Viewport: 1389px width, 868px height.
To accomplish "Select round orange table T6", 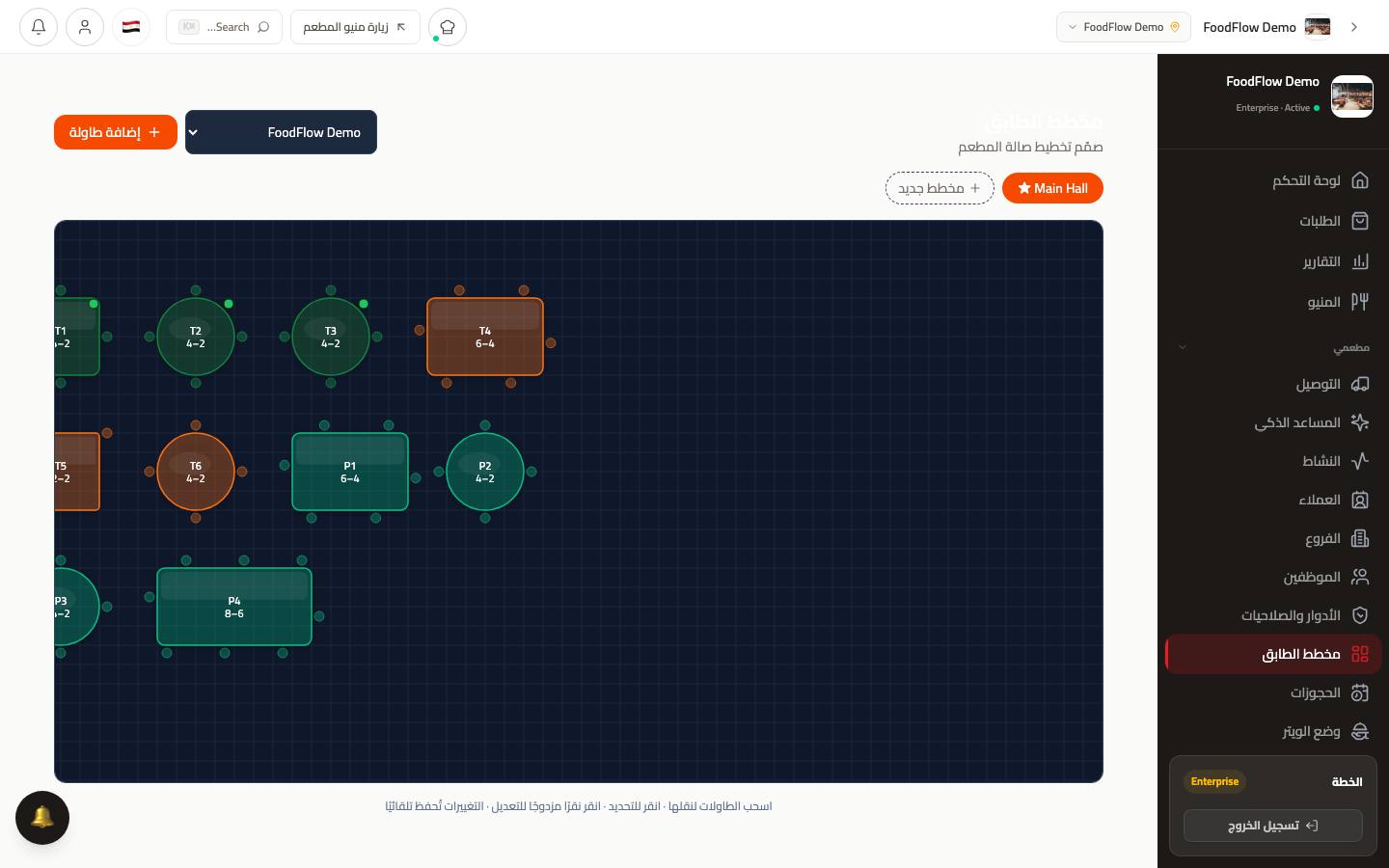I will tap(196, 472).
